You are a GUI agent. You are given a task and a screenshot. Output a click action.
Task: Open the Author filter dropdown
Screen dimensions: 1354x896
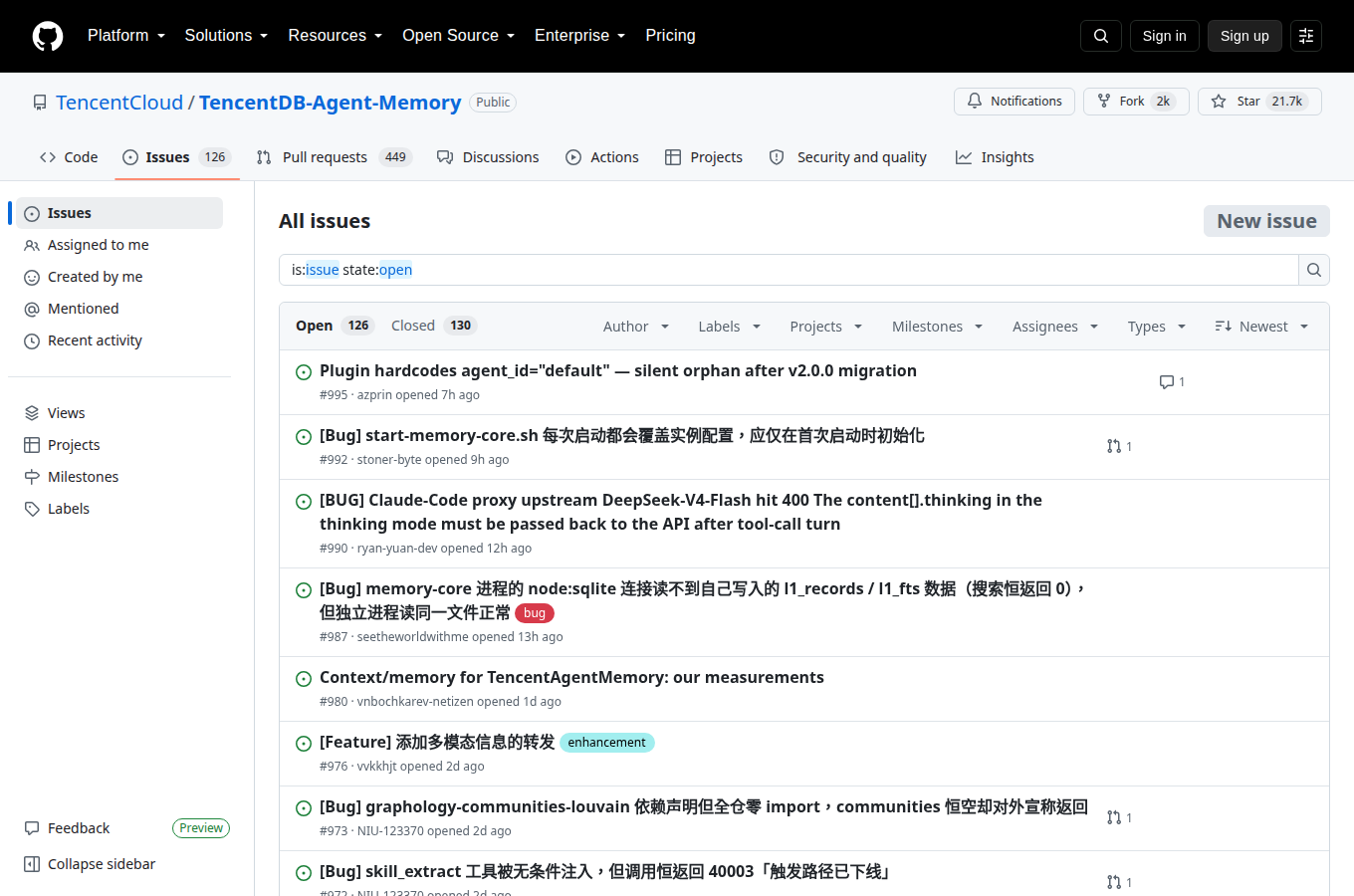click(x=636, y=327)
